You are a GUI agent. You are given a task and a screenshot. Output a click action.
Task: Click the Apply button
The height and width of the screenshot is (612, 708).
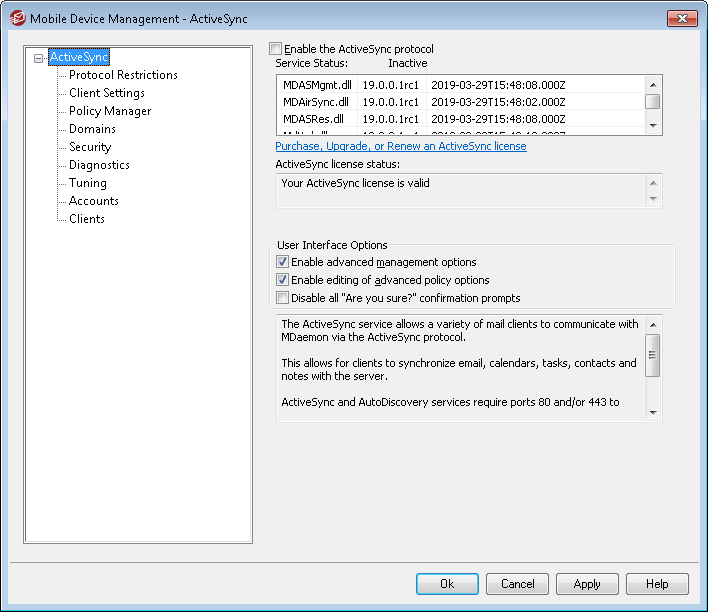[x=587, y=584]
